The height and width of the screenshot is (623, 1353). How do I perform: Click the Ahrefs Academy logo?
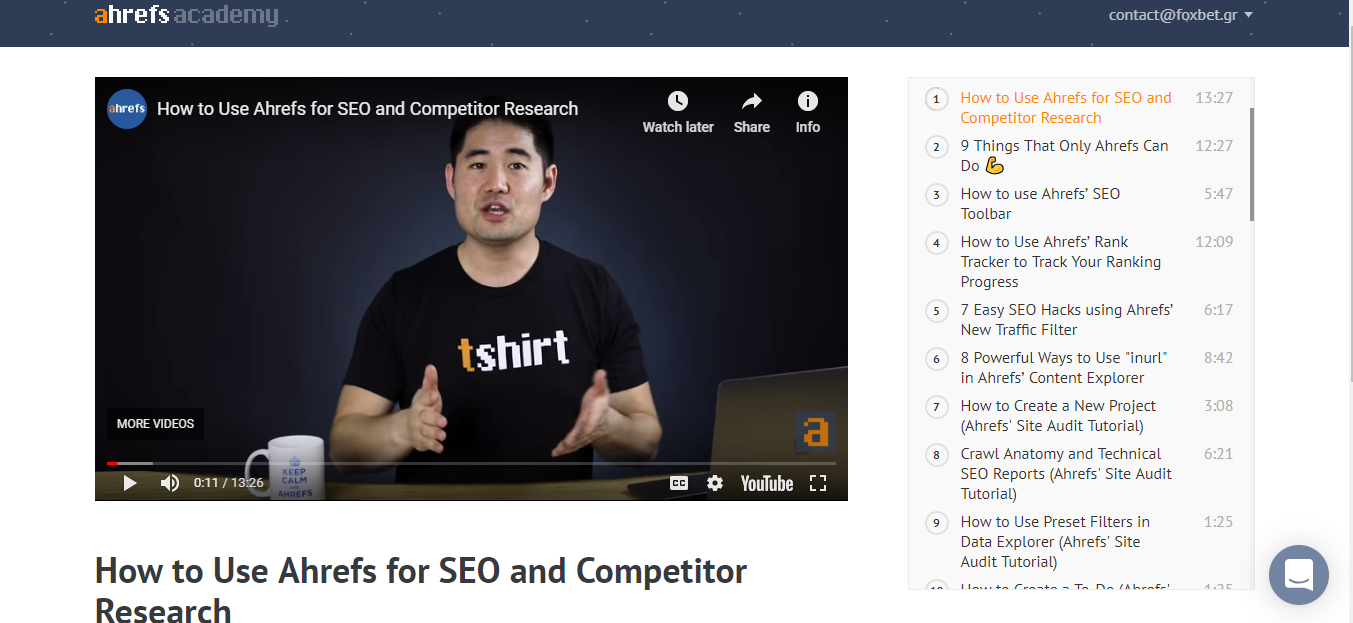(x=187, y=15)
